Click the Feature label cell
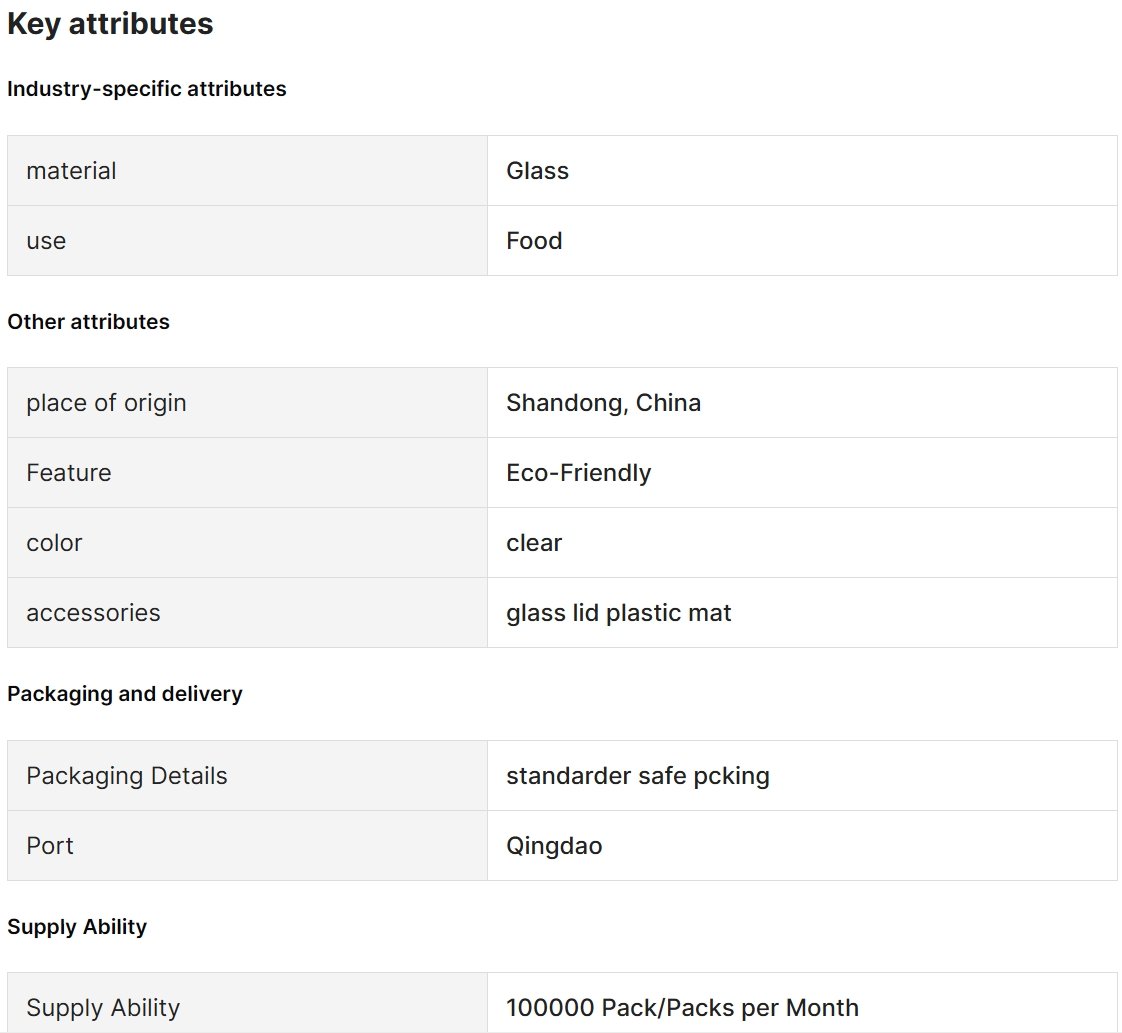1122x1033 pixels. coord(248,473)
